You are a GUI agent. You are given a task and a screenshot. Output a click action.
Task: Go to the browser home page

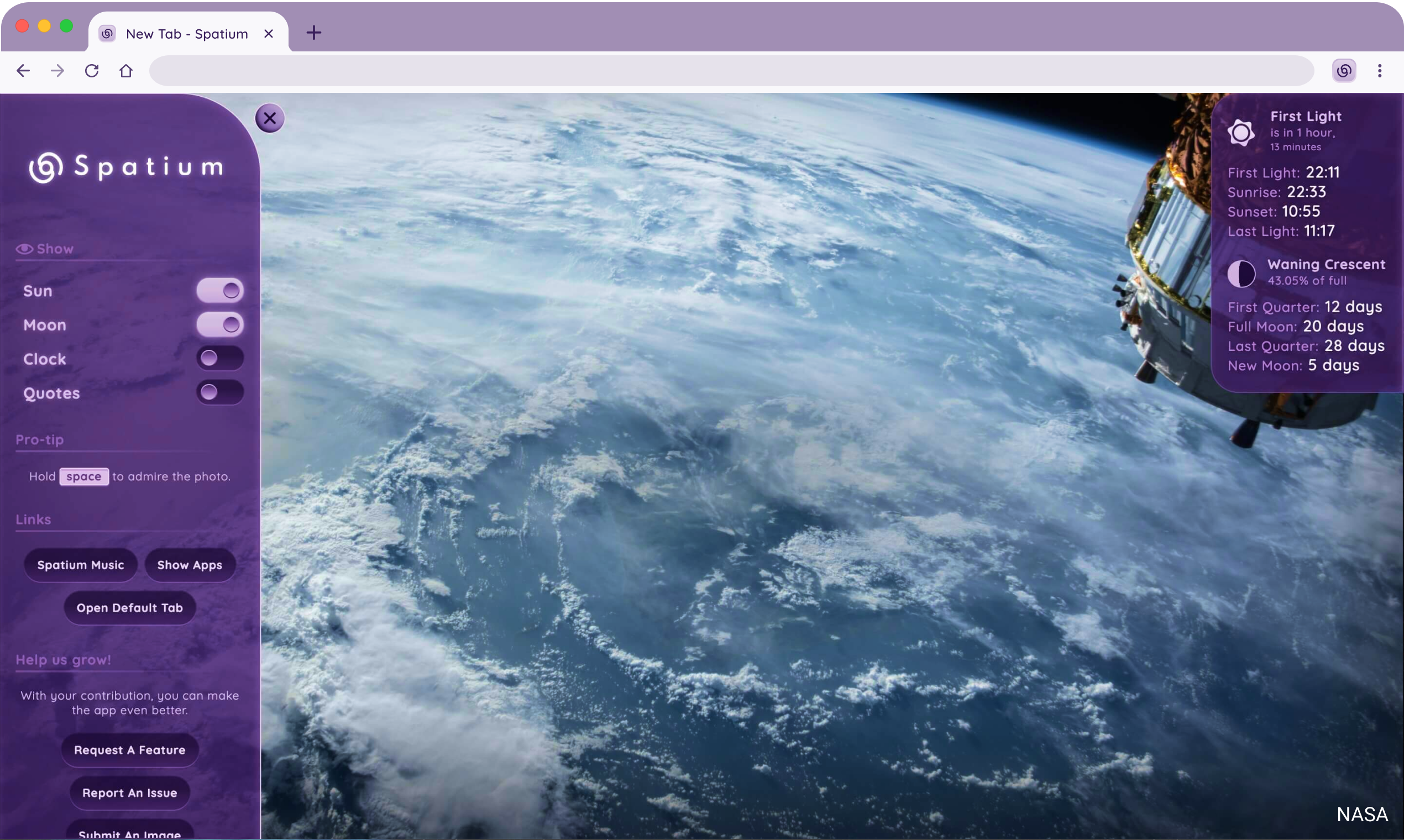tap(125, 71)
